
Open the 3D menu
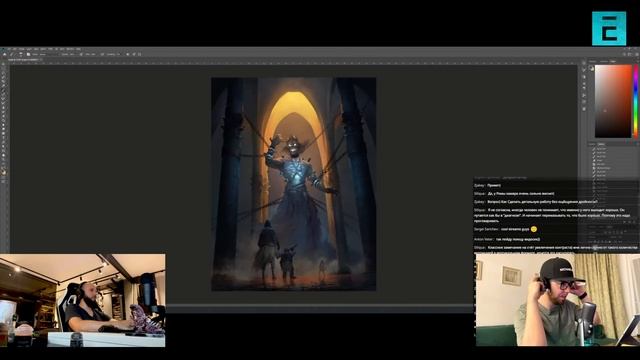click(x=56, y=49)
